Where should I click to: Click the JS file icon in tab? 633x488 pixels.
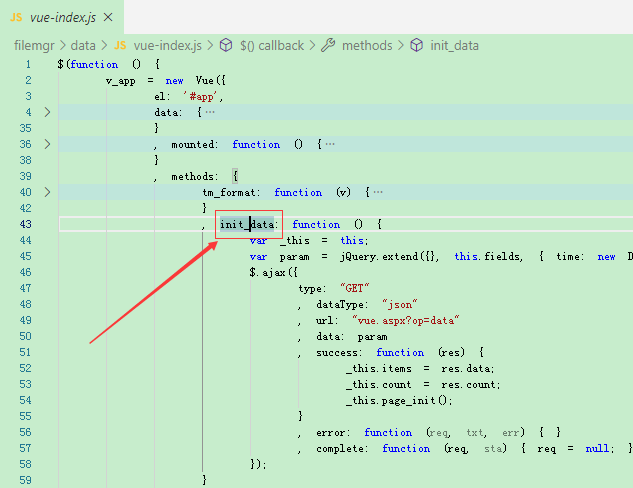click(x=16, y=18)
